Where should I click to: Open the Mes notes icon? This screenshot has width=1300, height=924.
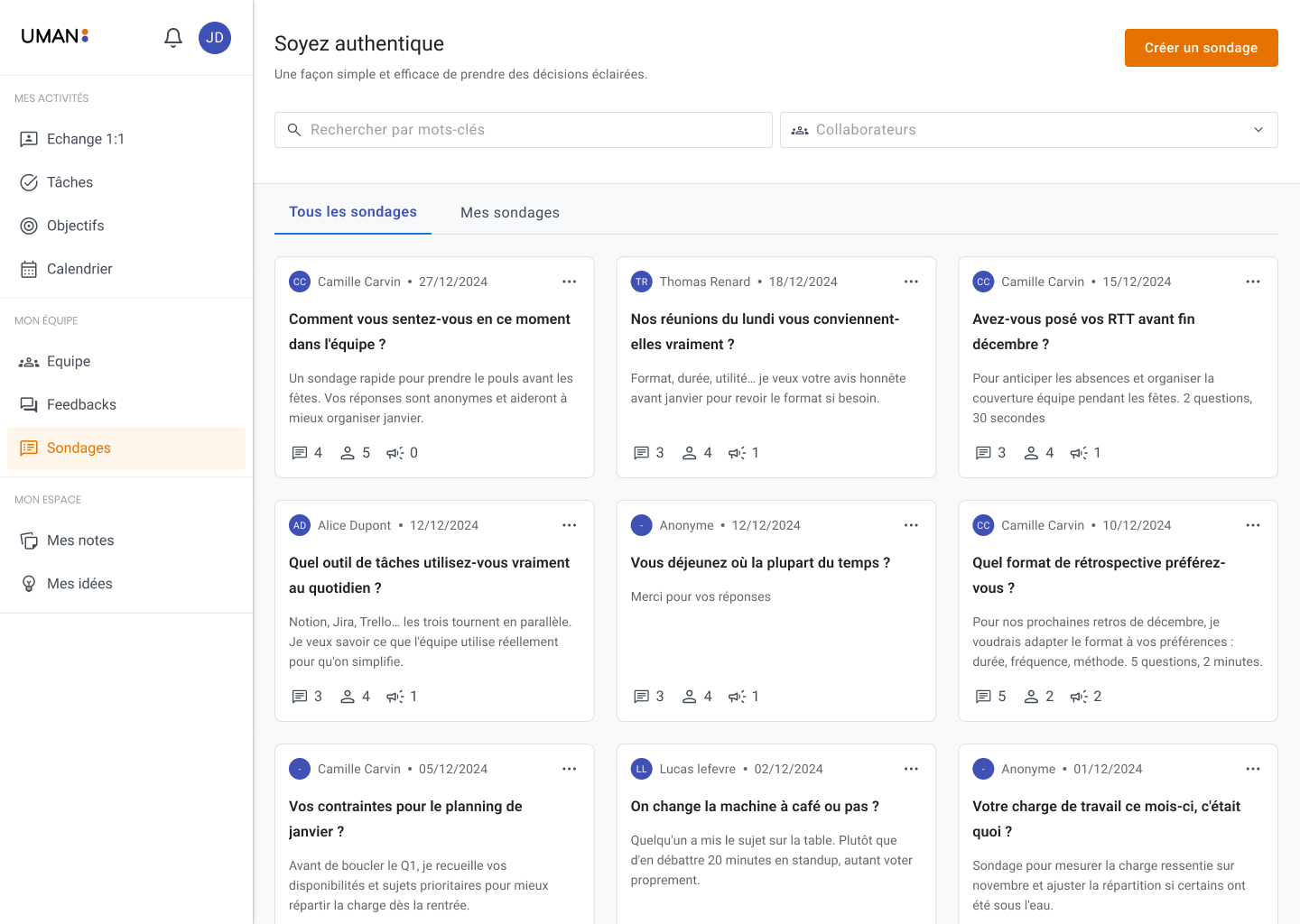(29, 540)
